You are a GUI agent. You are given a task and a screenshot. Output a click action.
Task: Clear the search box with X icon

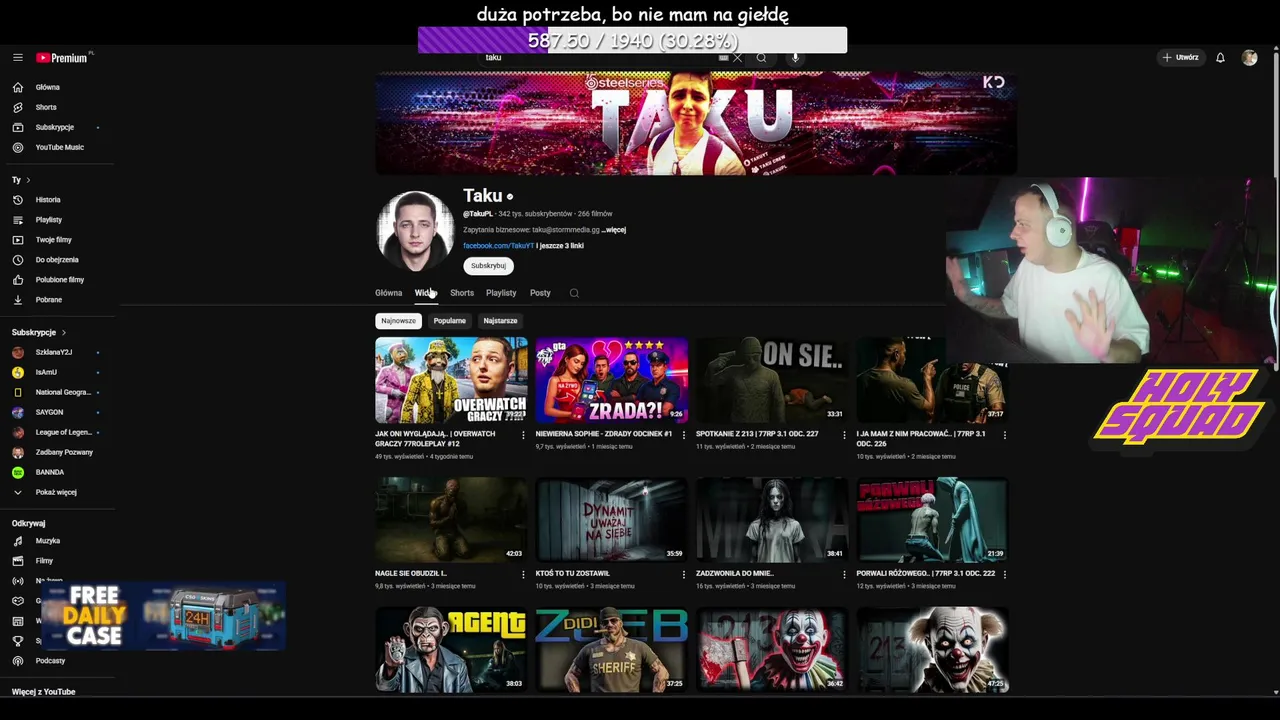pyautogui.click(x=738, y=58)
